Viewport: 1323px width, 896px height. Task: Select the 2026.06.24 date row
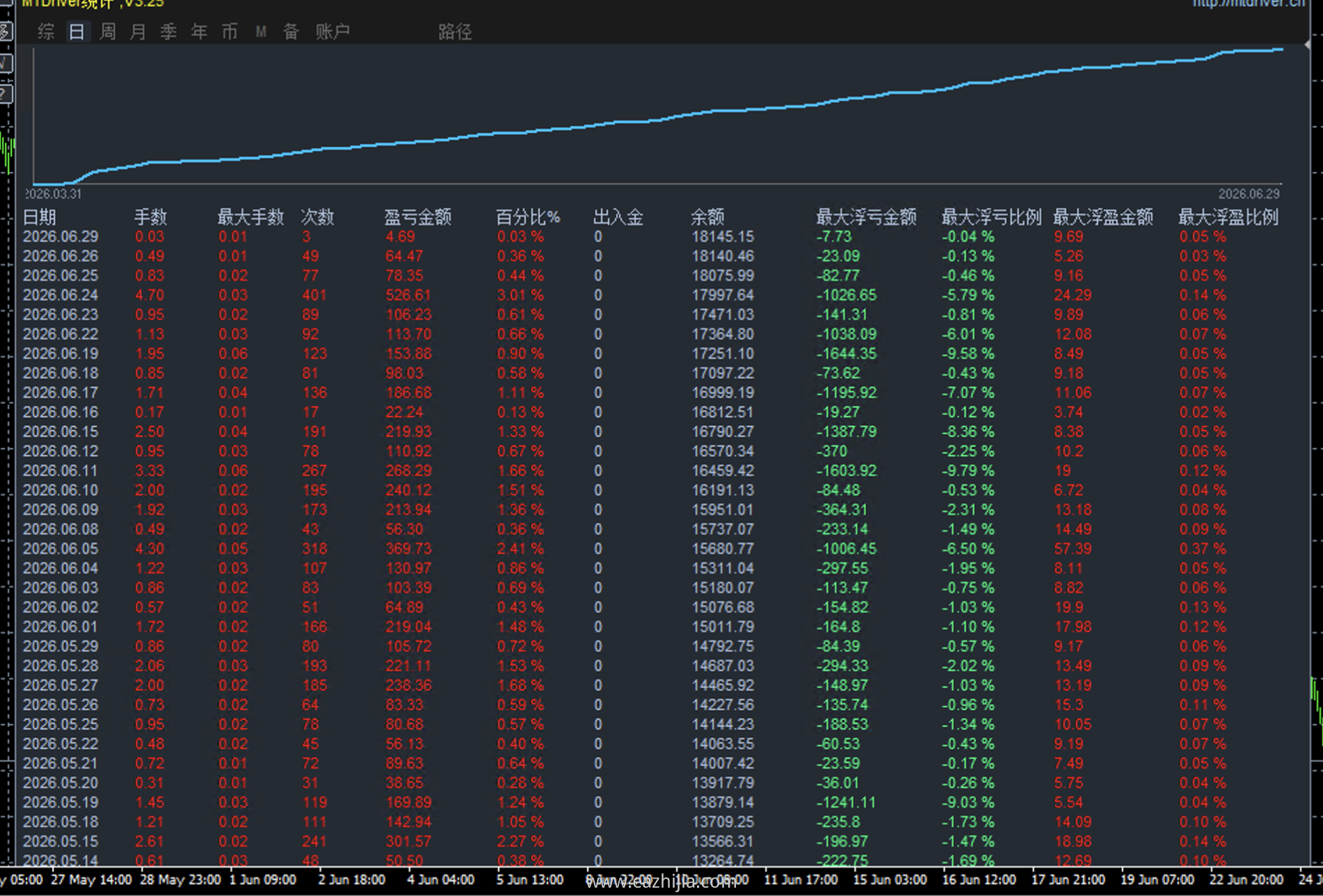pyautogui.click(x=61, y=295)
